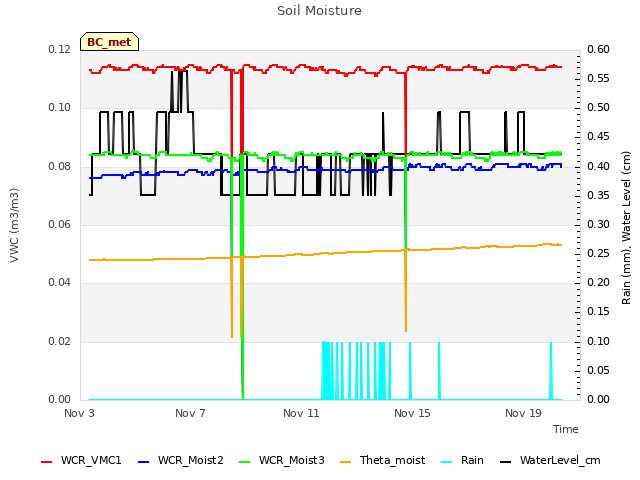Toggle the Theta_moist legend entry

click(382, 460)
